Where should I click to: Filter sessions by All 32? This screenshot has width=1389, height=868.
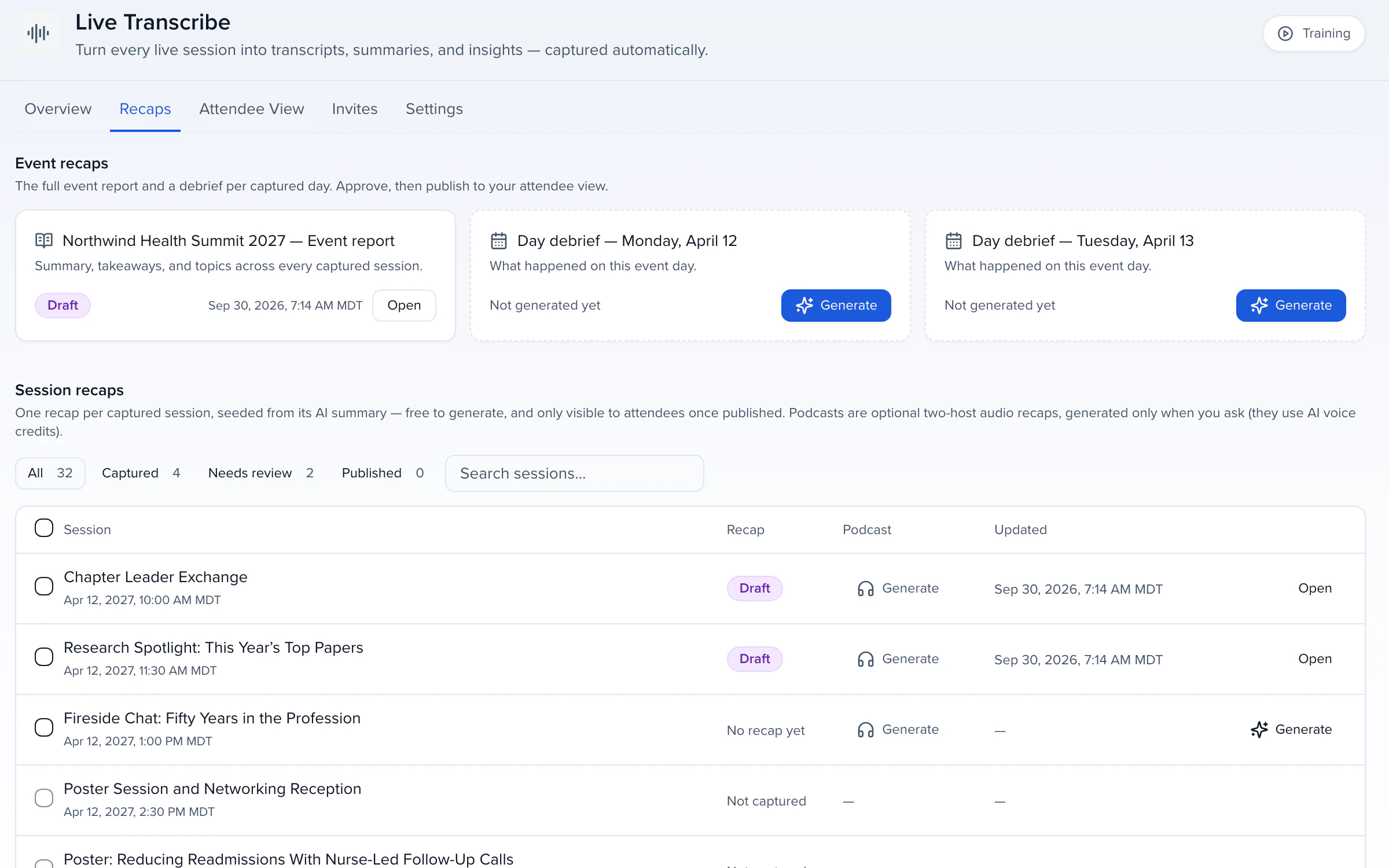50,473
